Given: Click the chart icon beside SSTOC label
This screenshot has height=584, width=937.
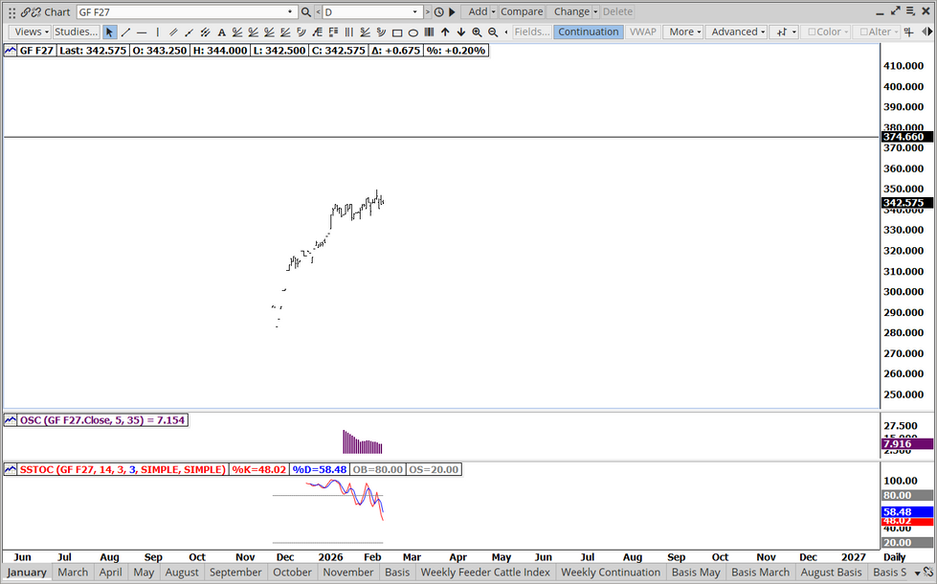Looking at the screenshot, I should (x=10, y=470).
